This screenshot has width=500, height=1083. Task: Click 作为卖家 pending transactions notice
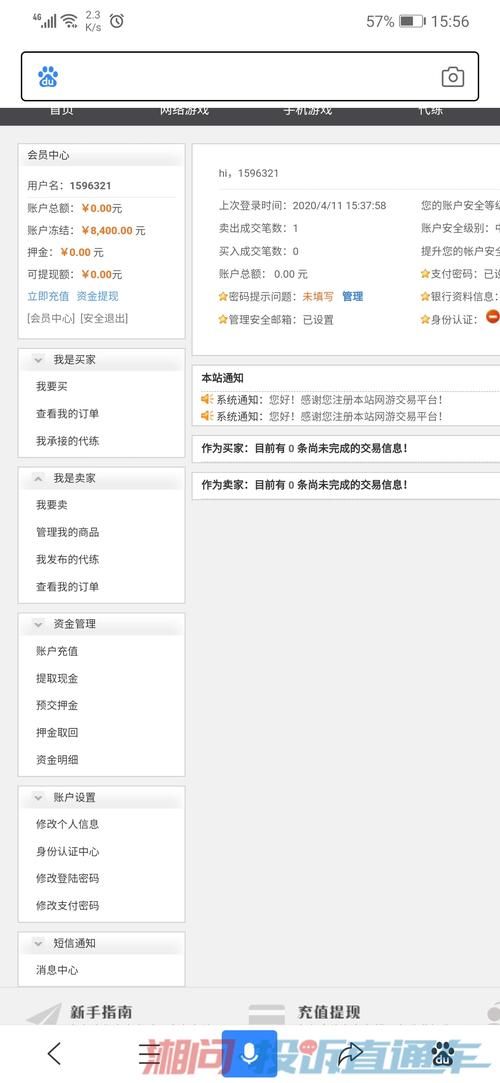click(x=305, y=485)
